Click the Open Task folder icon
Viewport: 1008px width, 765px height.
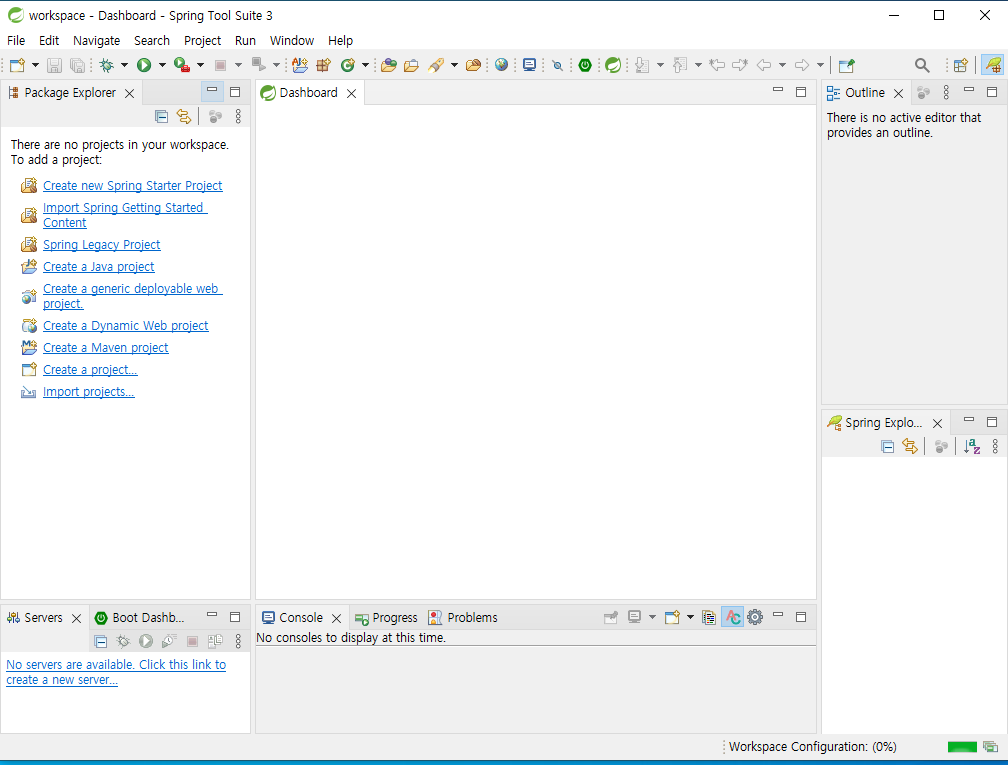[411, 65]
